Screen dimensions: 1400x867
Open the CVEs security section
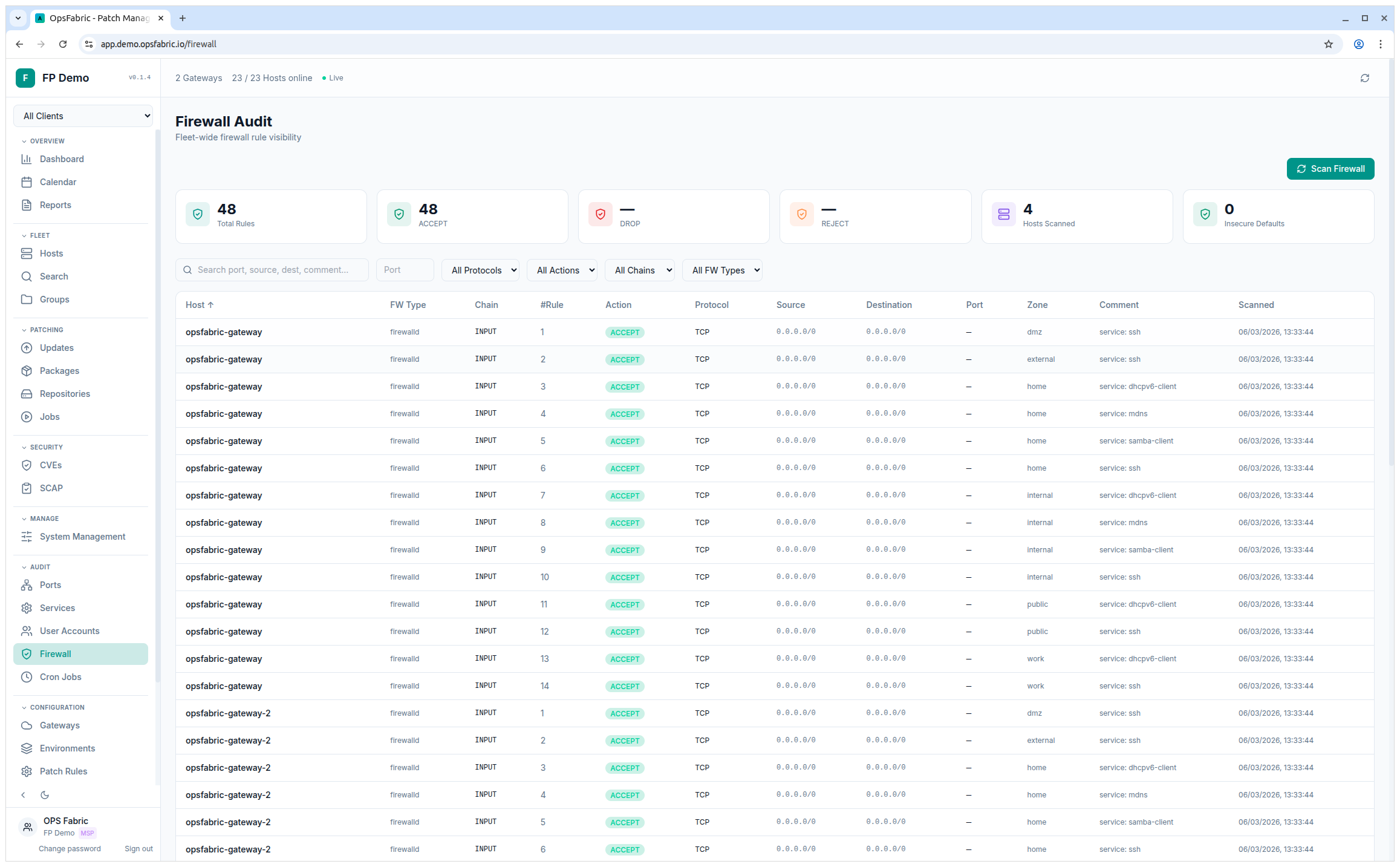tap(27, 465)
